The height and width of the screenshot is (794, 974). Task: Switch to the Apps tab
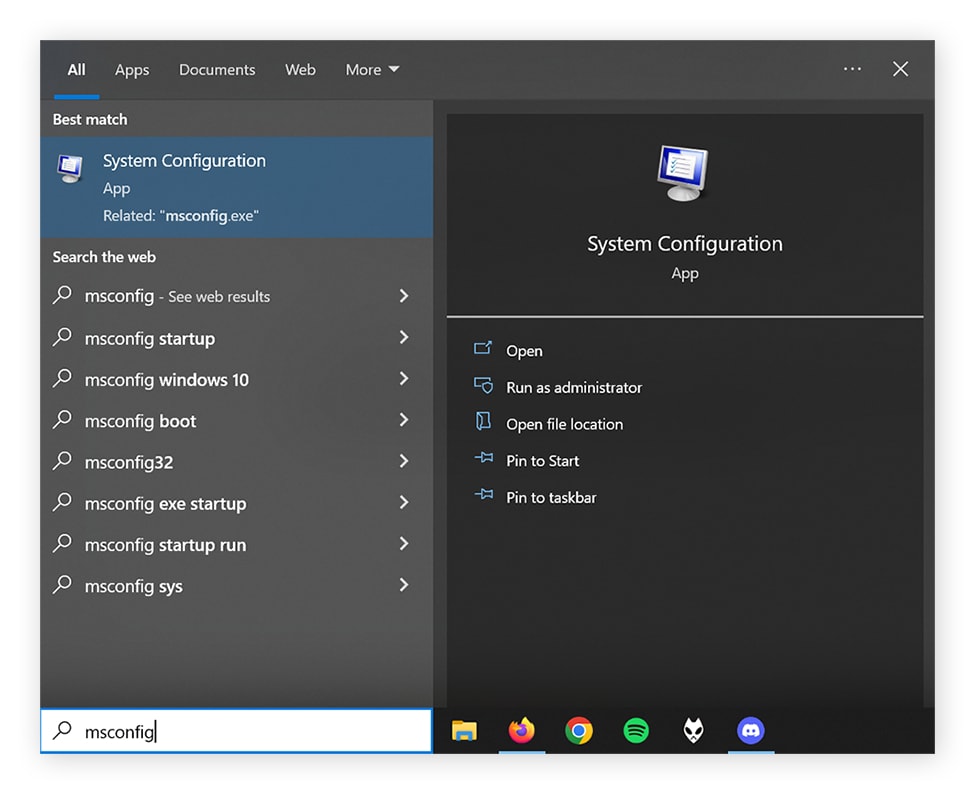tap(132, 70)
